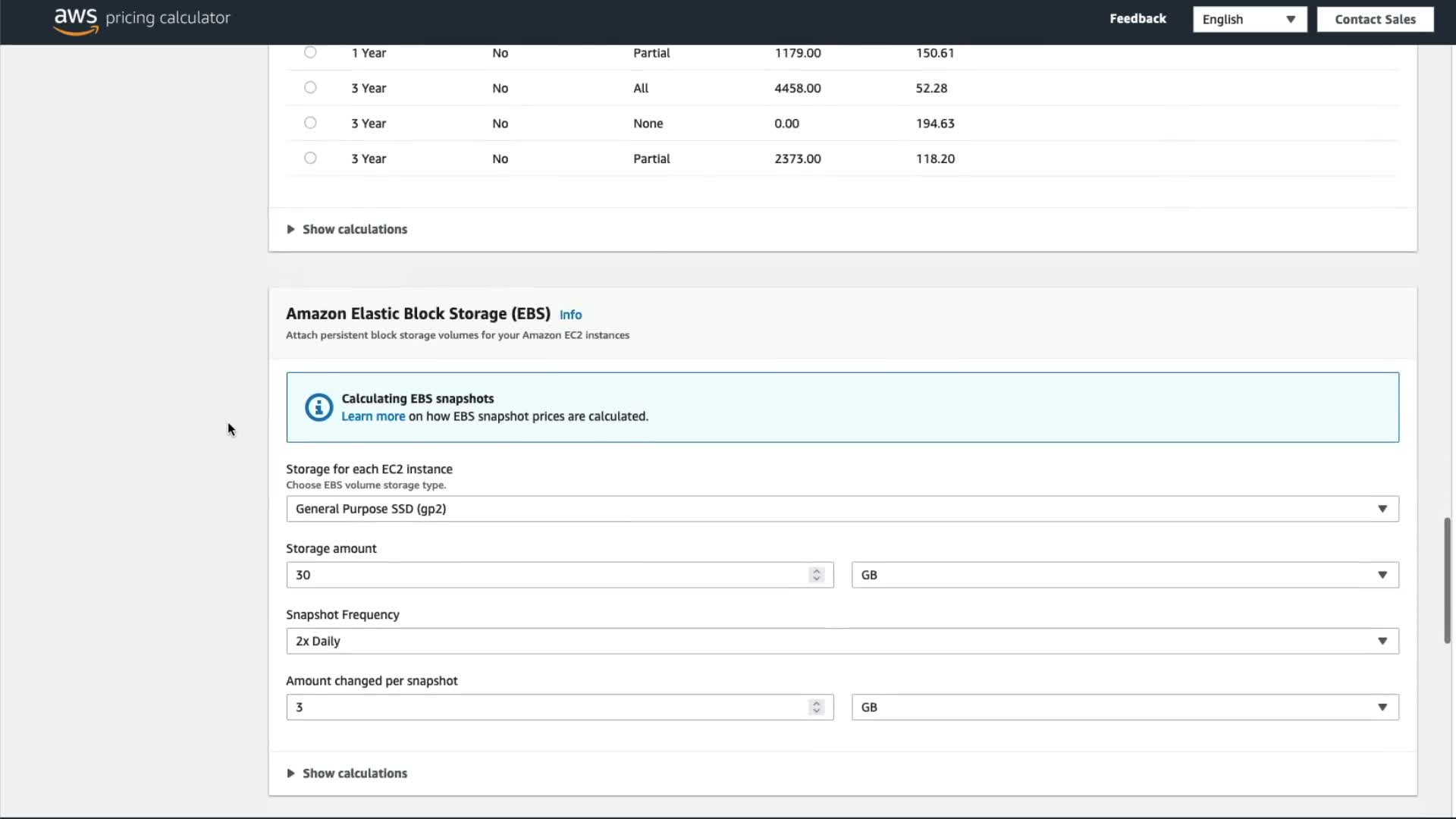Open the Snapshot Frequency 2x Daily dropdown

tap(842, 641)
